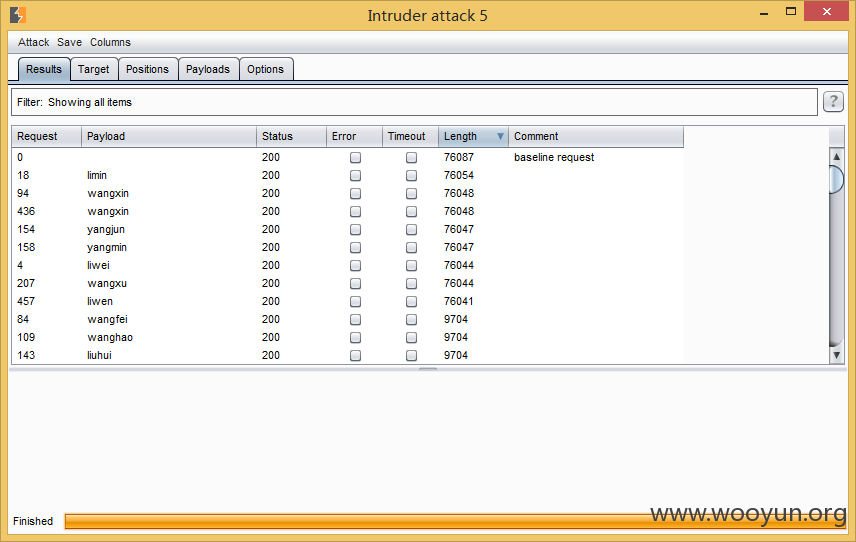Image resolution: width=856 pixels, height=542 pixels.
Task: Sort results by Status column header
Action: 291,136
